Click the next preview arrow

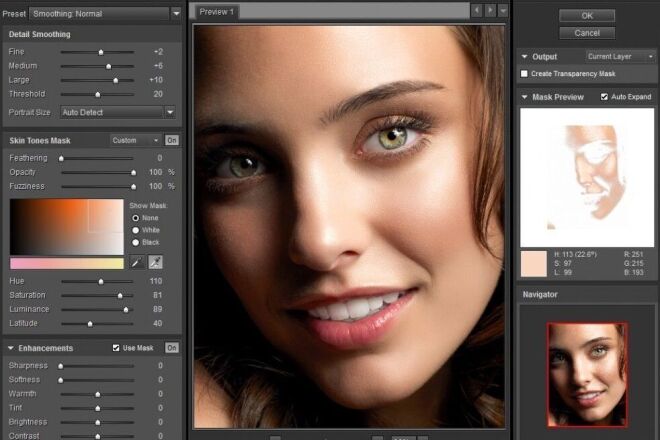(x=490, y=10)
